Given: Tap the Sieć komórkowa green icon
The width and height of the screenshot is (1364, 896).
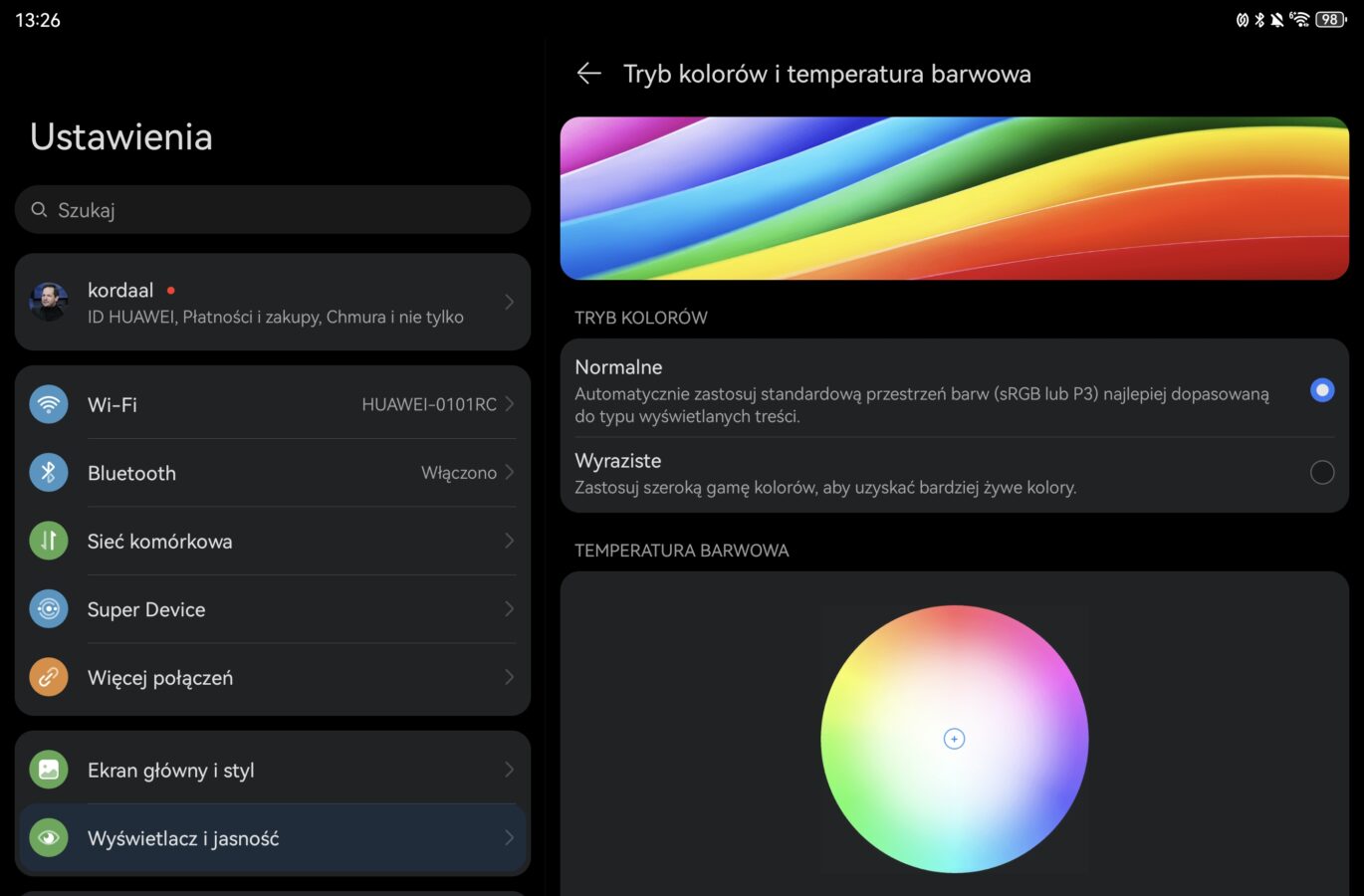Looking at the screenshot, I should click(x=49, y=541).
